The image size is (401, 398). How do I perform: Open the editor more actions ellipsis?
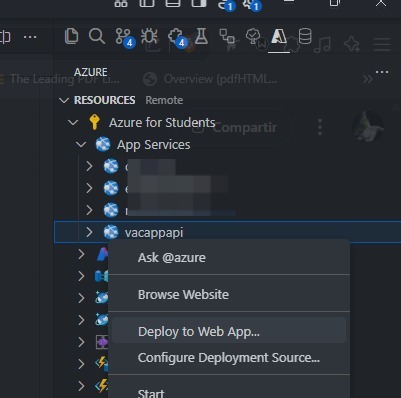pyautogui.click(x=30, y=37)
